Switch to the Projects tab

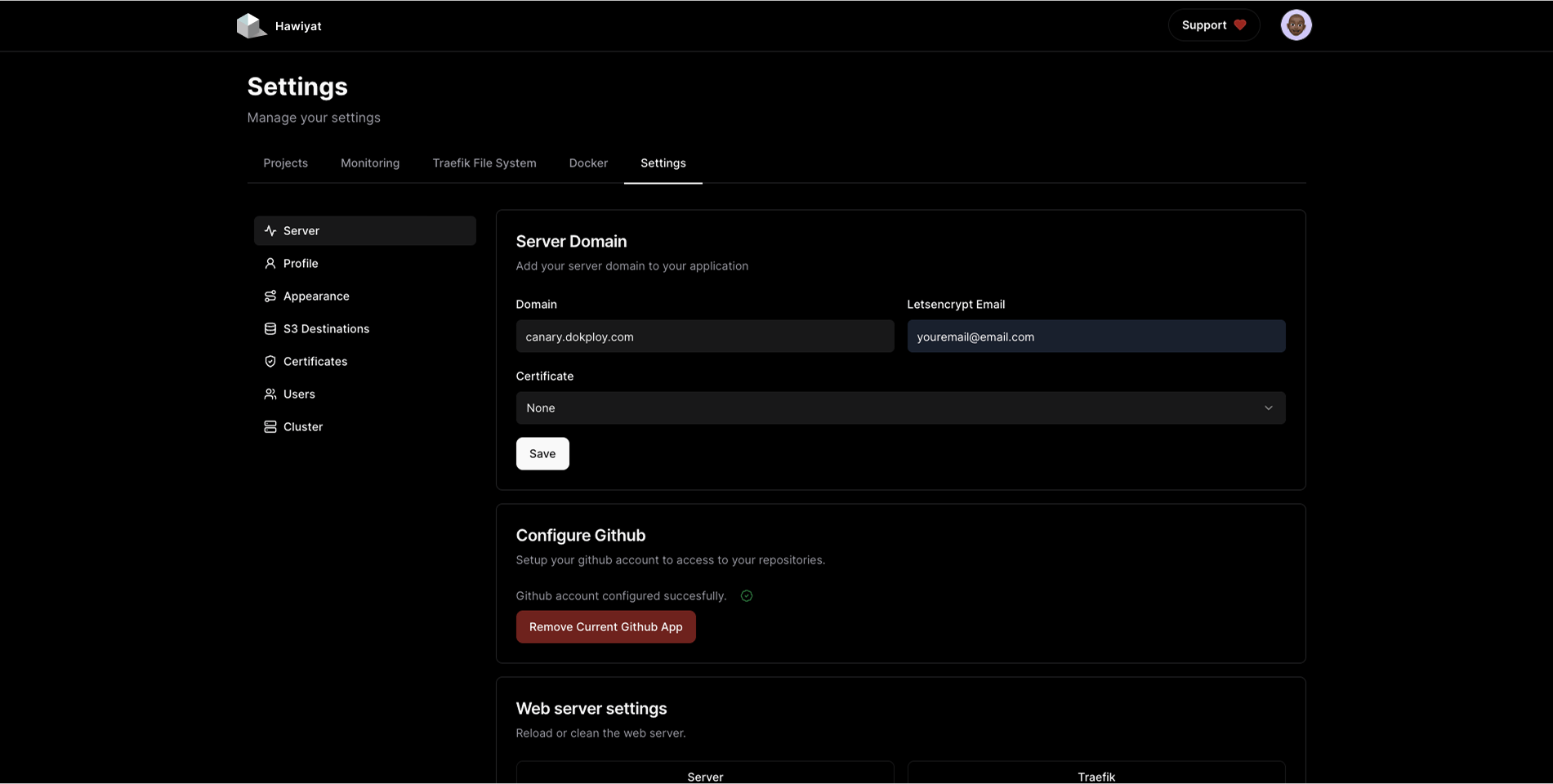click(x=286, y=163)
